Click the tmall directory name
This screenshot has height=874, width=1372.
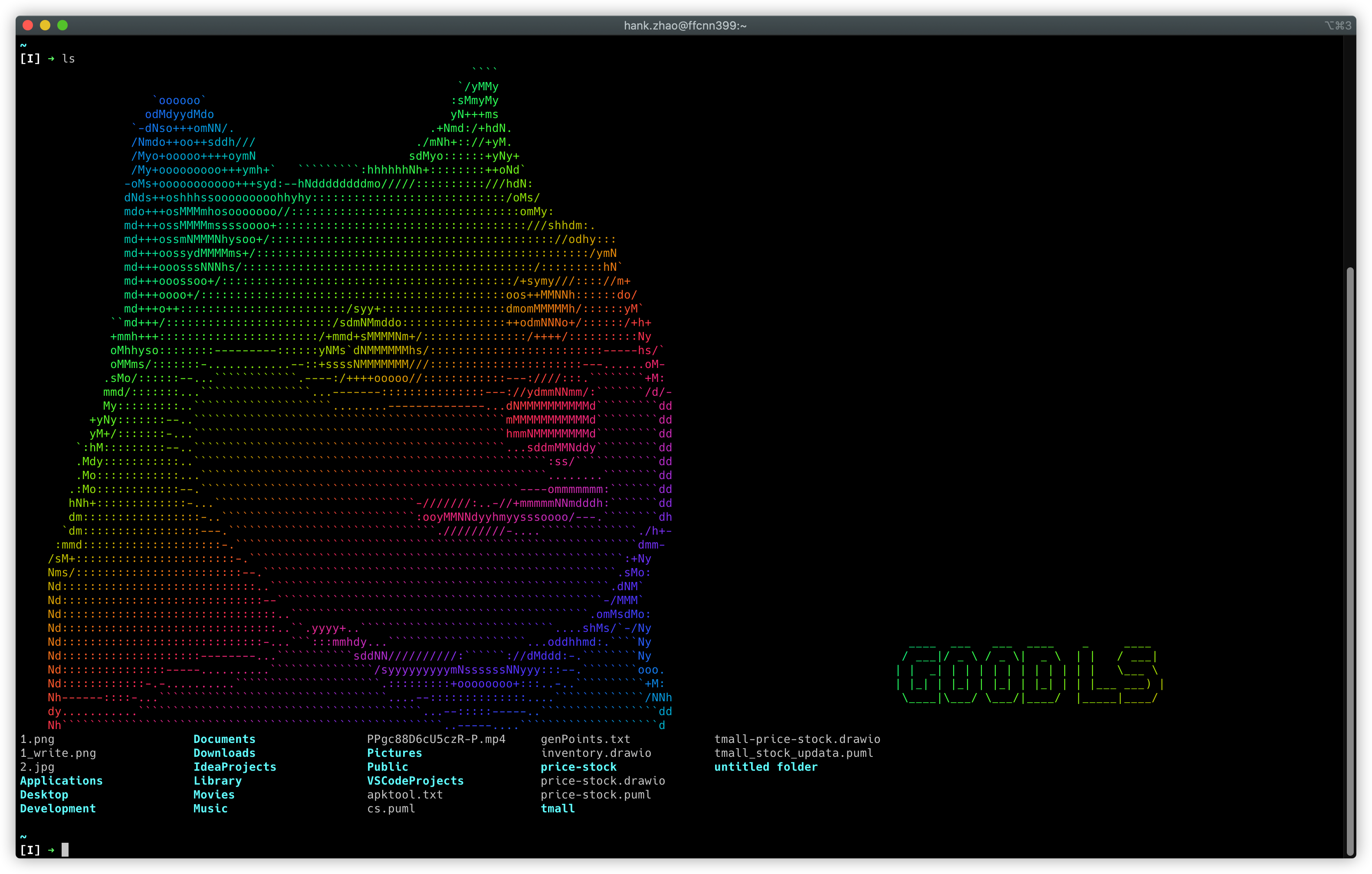pyautogui.click(x=558, y=808)
